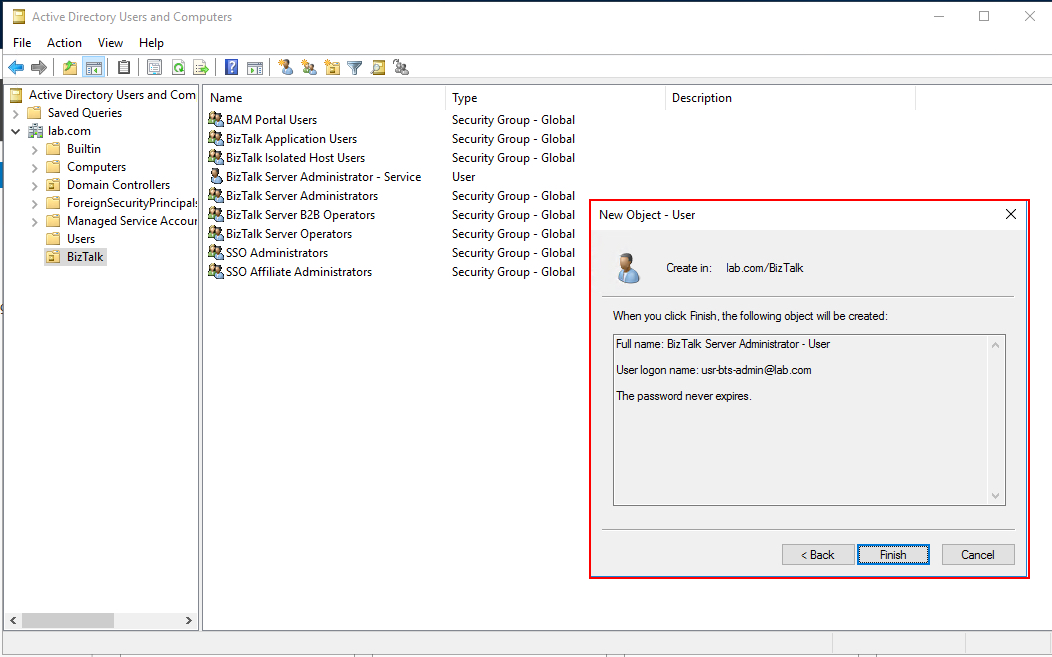Click the BAM Portal Users group icon
The height and width of the screenshot is (657, 1052).
coord(215,119)
